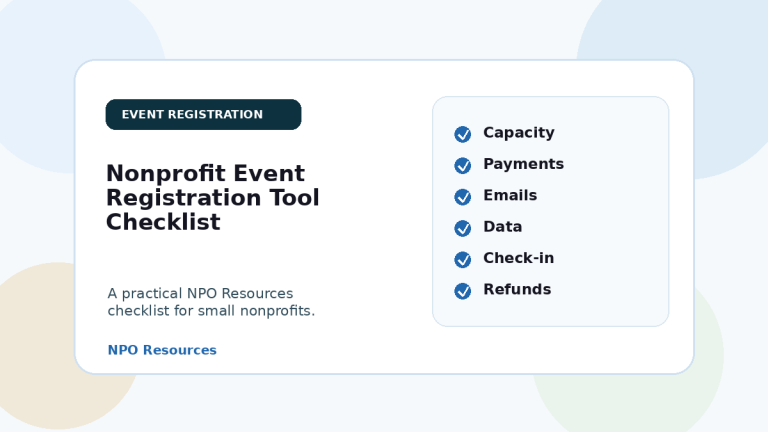The image size is (768, 432).
Task: Select the Data checklist label
Action: (503, 227)
